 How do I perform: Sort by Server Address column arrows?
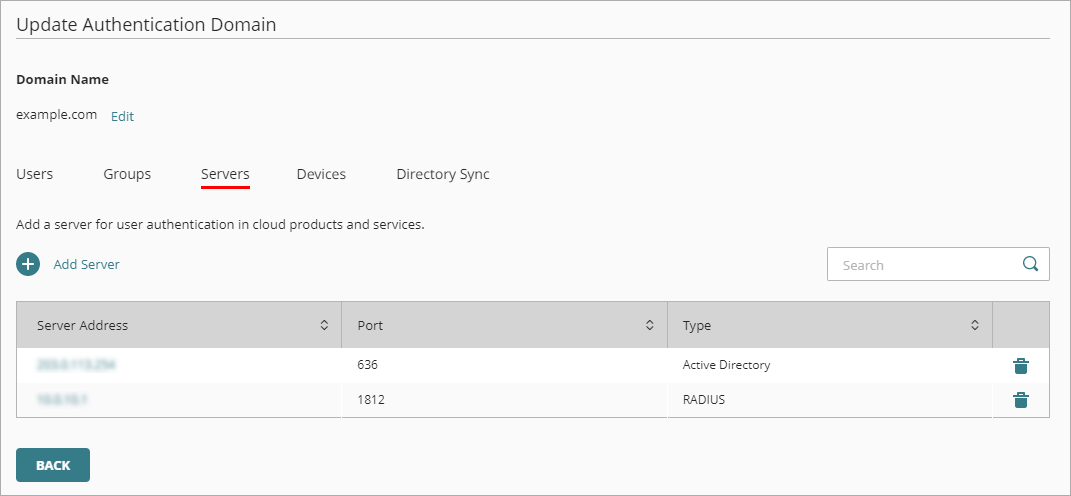coord(324,325)
